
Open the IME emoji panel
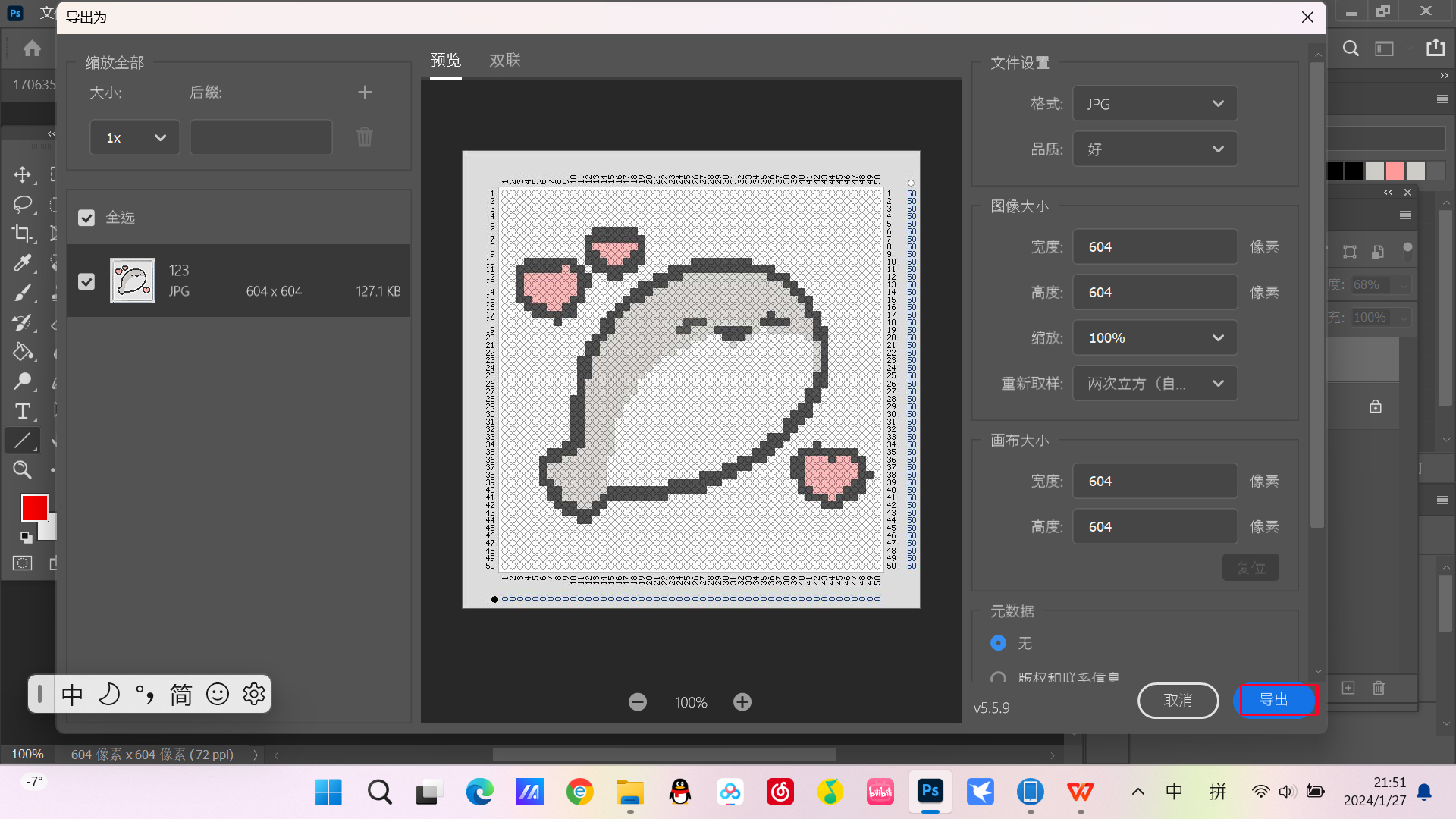pos(218,694)
